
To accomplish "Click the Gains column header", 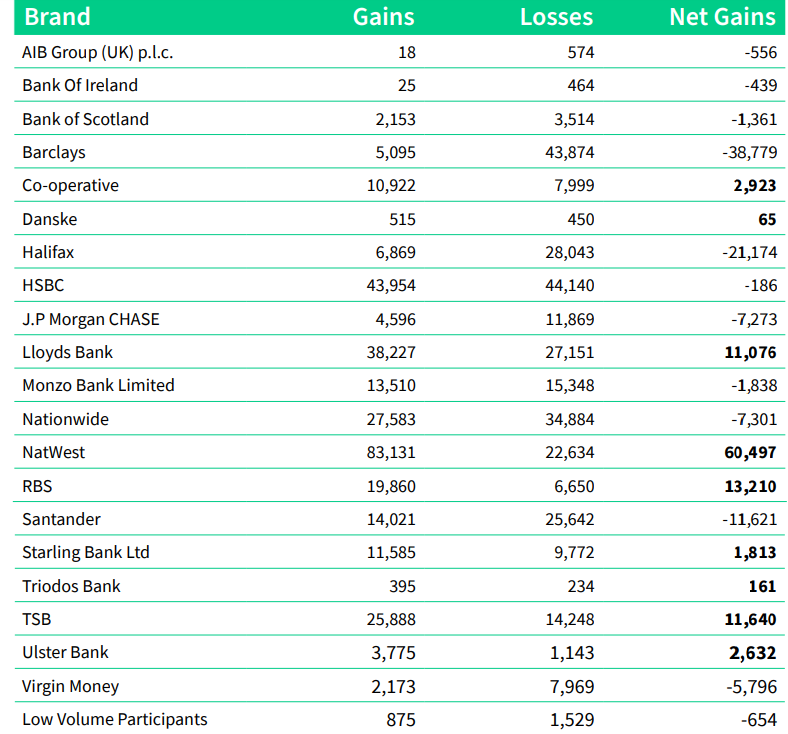I will click(x=383, y=17).
